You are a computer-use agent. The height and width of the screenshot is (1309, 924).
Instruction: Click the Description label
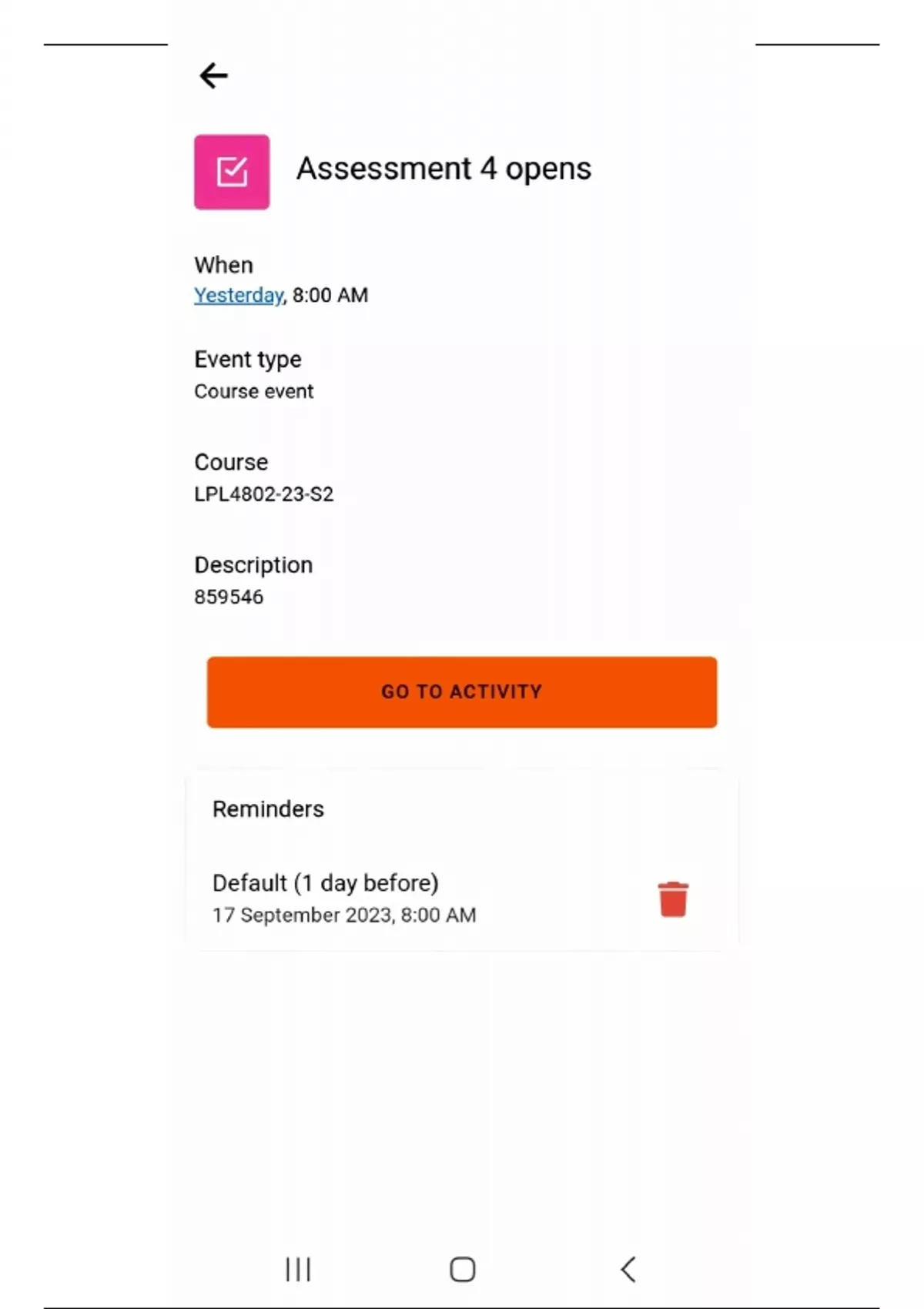(253, 564)
